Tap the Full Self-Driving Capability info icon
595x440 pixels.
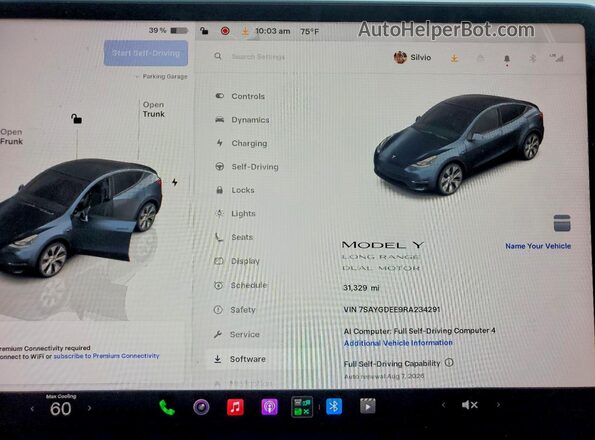[x=449, y=363]
